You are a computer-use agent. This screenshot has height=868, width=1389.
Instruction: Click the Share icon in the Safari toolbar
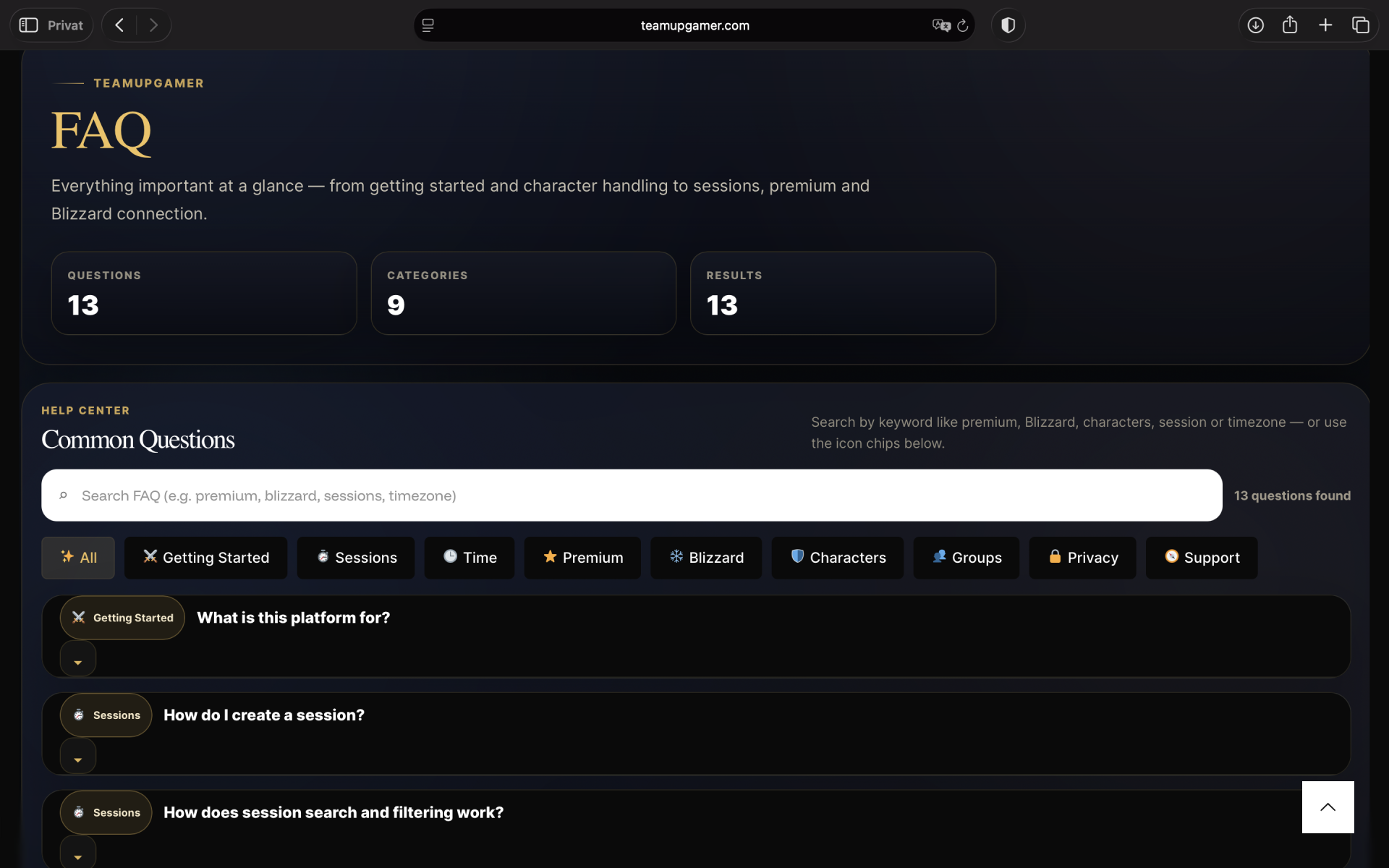[x=1291, y=24]
